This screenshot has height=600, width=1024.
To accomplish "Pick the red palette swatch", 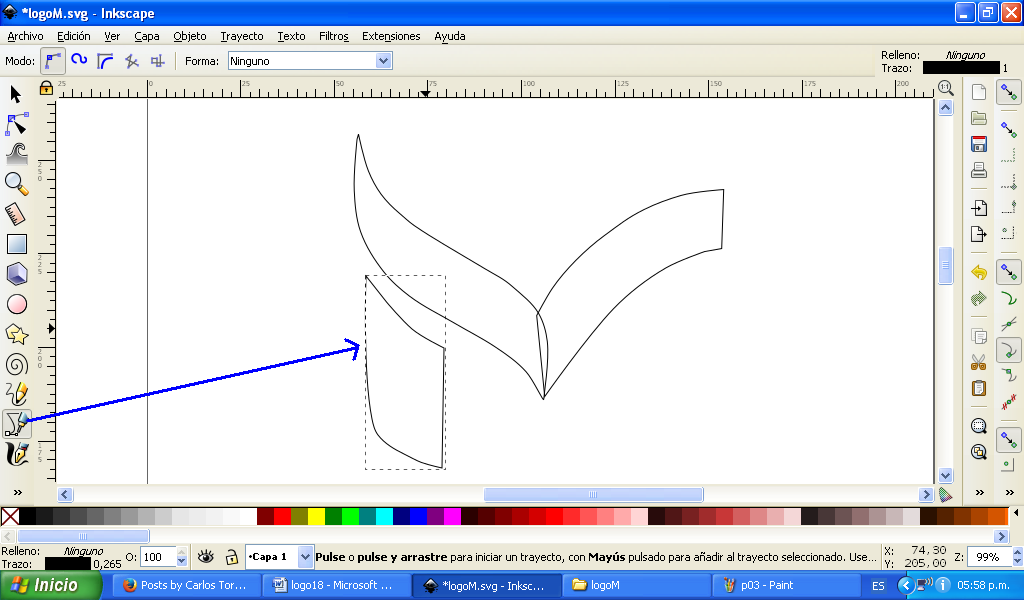I will click(x=282, y=517).
